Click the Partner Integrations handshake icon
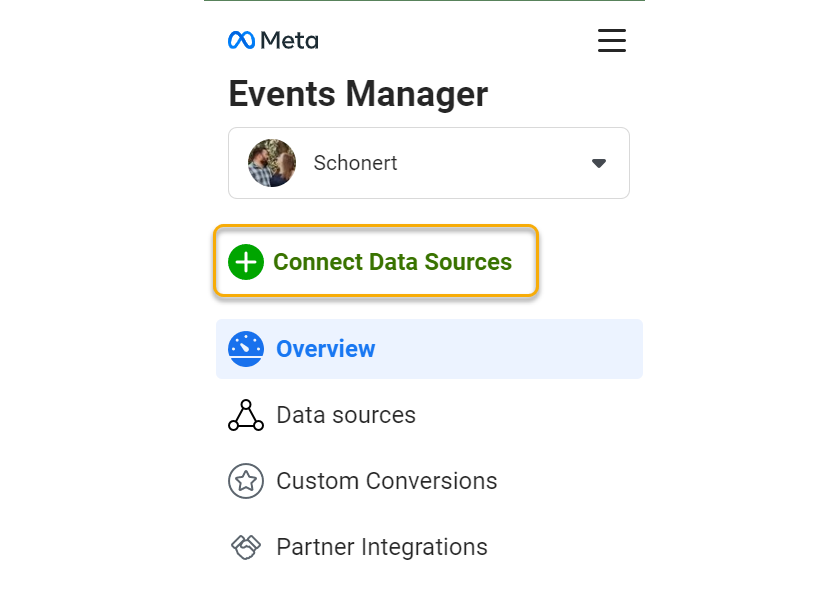 [x=245, y=547]
